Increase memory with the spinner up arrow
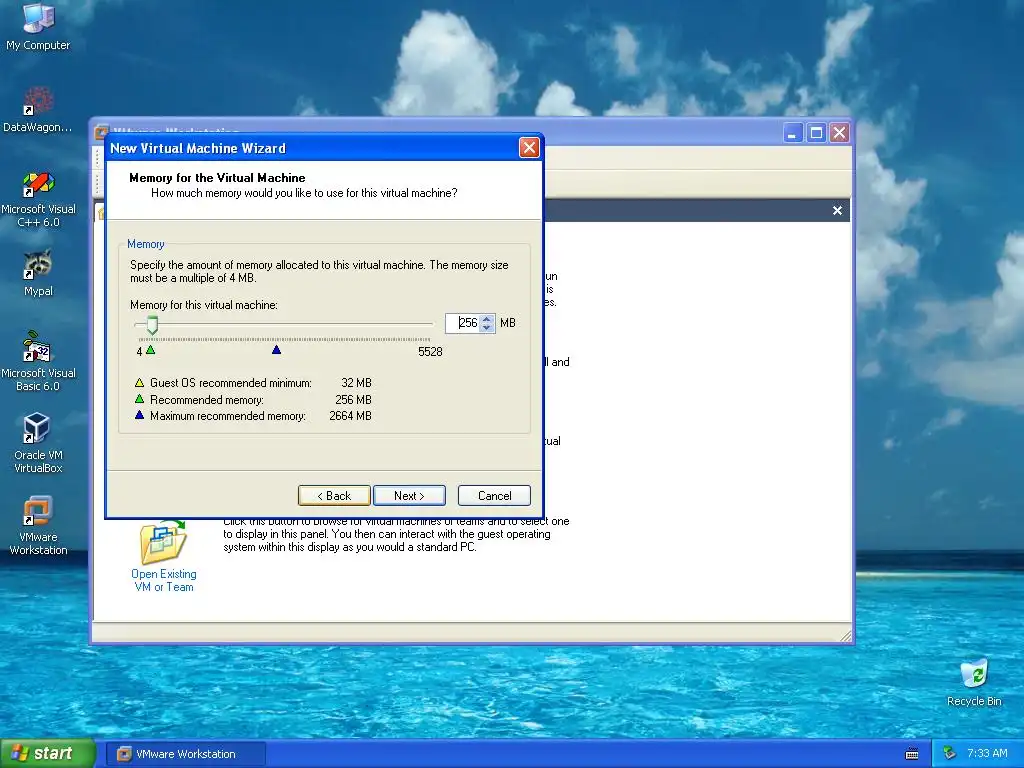This screenshot has width=1024, height=768. pos(487,319)
